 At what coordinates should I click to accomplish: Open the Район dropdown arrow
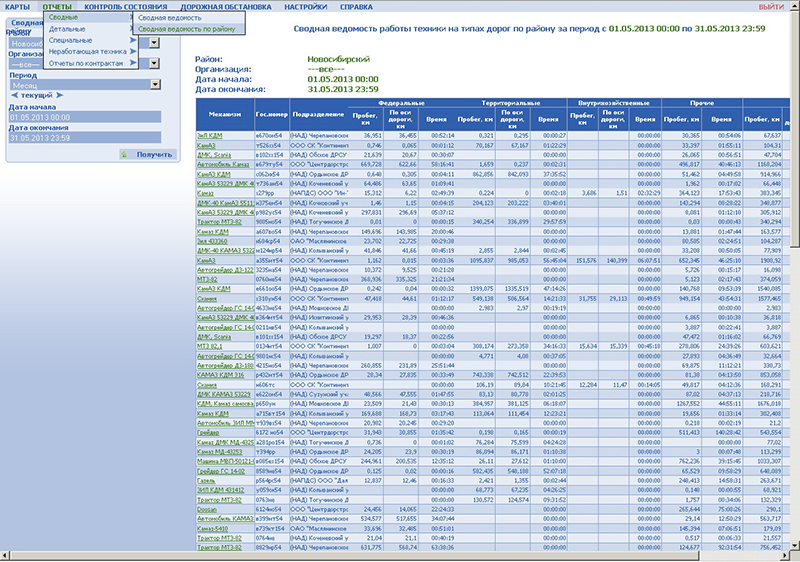(x=155, y=43)
